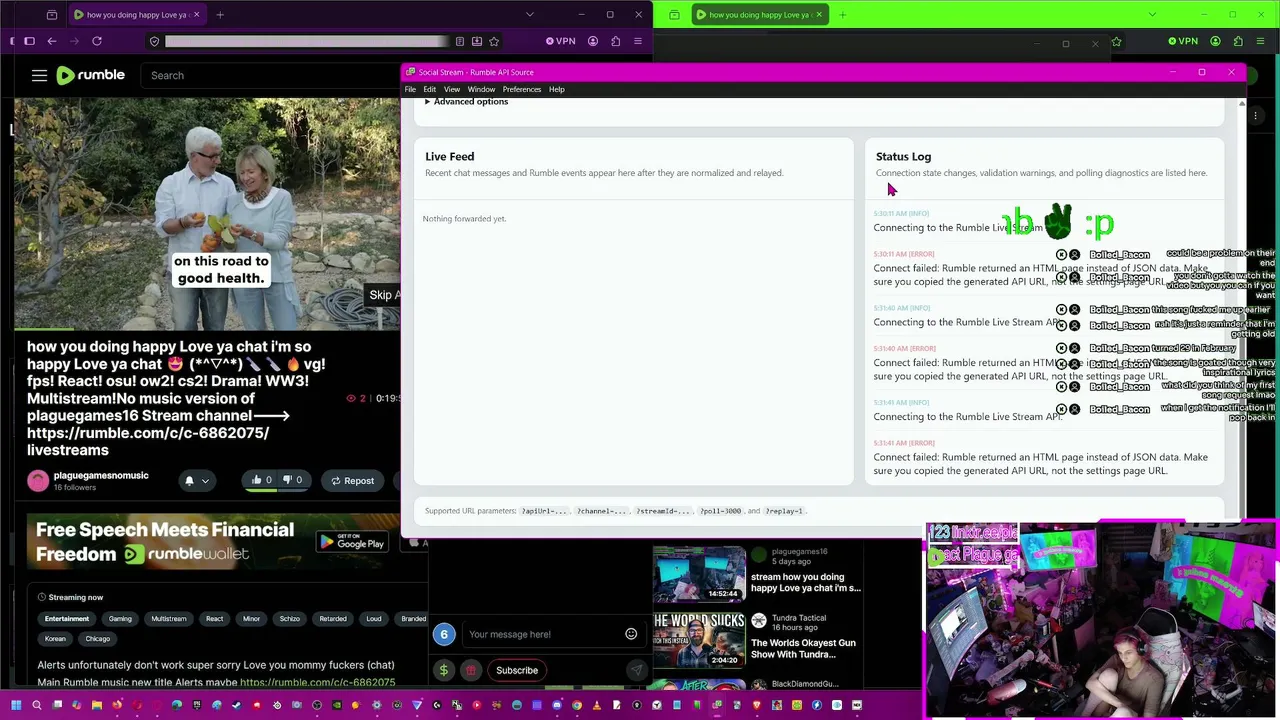Open the File menu in Social Stream

(410, 89)
